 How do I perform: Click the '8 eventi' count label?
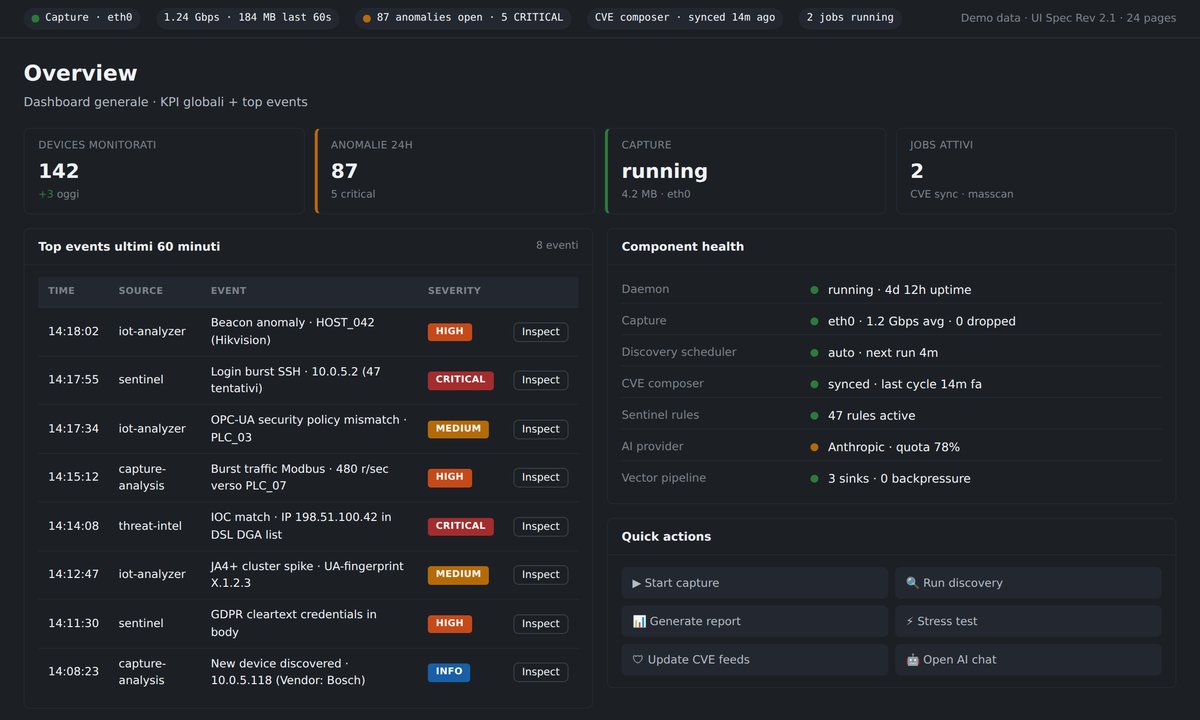[x=557, y=245]
